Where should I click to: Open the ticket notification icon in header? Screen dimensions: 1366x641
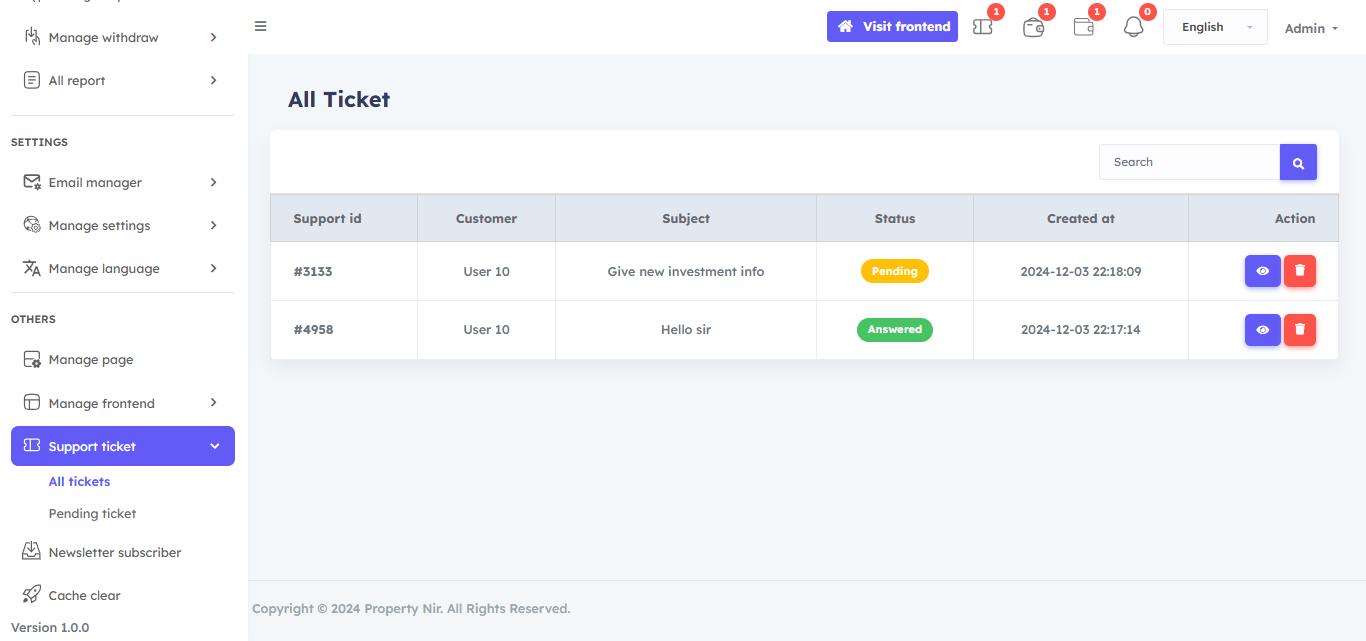click(983, 27)
